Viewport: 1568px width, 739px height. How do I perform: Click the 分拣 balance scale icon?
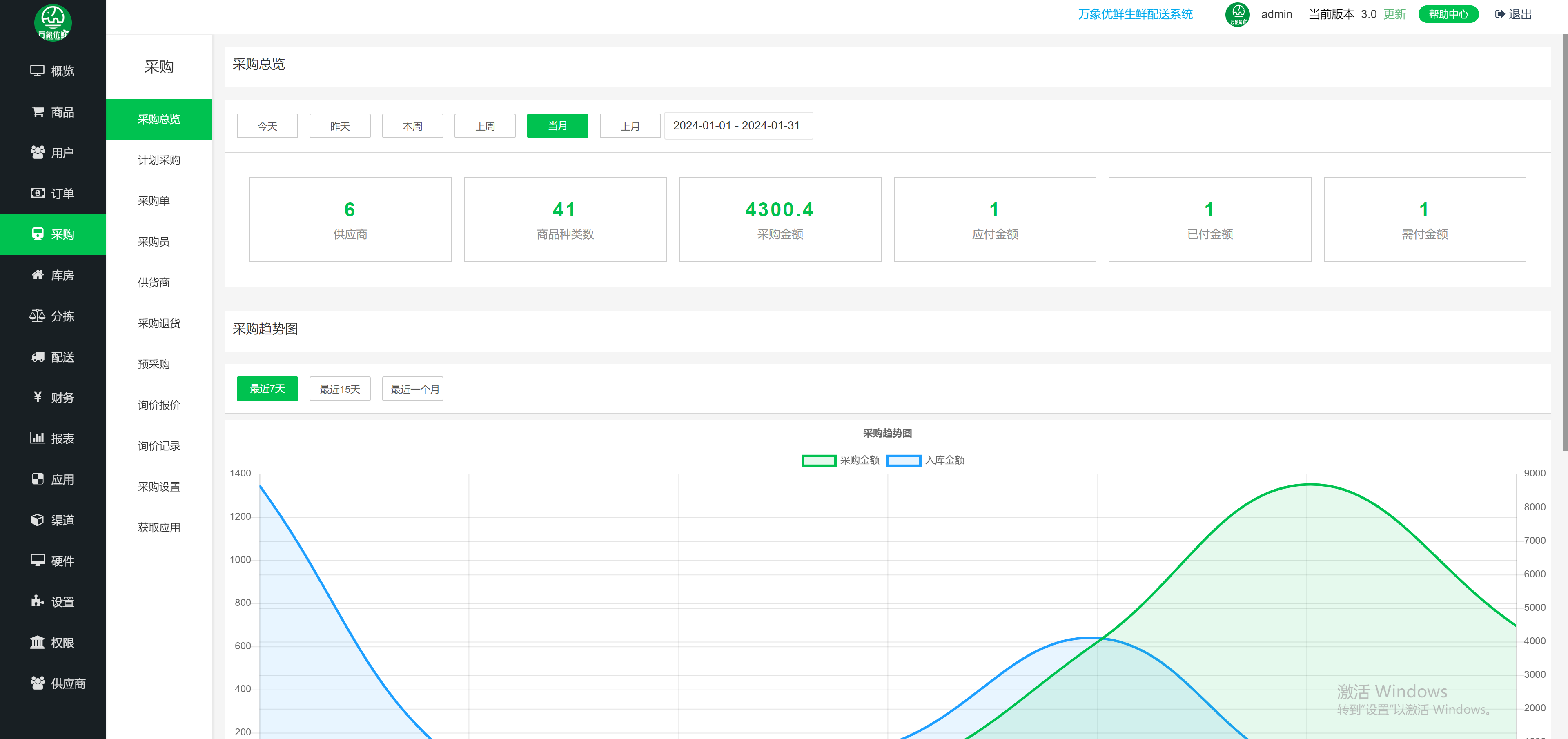37,315
